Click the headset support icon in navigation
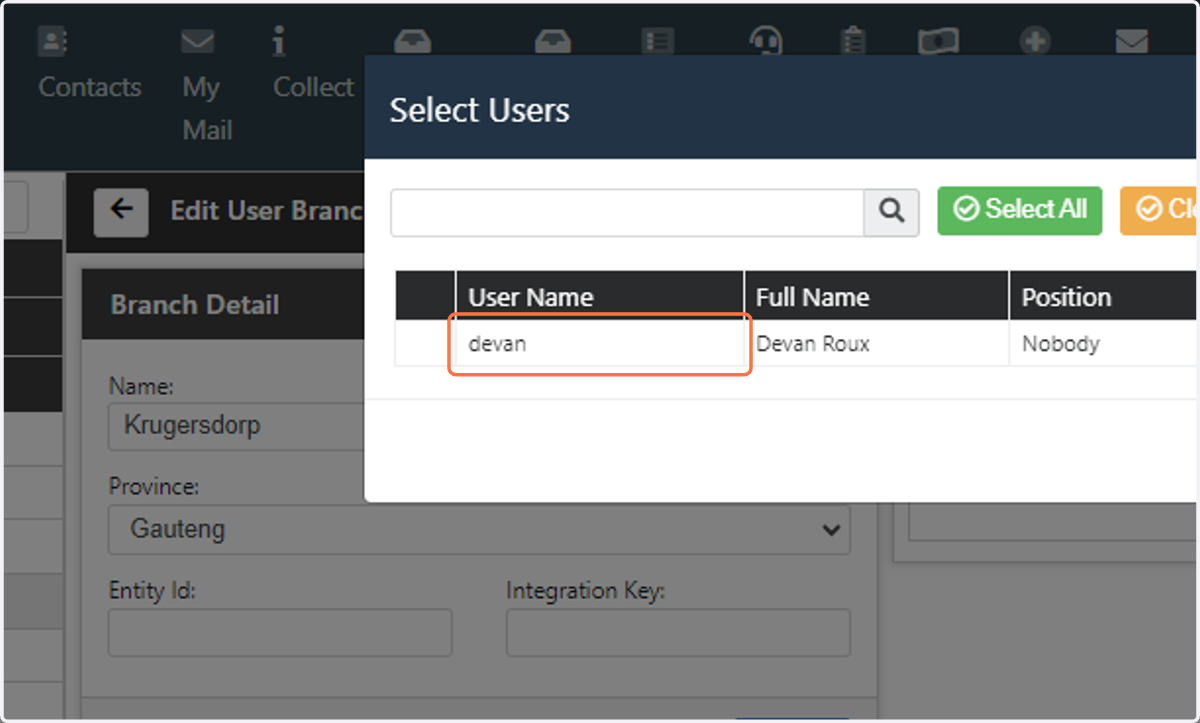 pos(765,40)
